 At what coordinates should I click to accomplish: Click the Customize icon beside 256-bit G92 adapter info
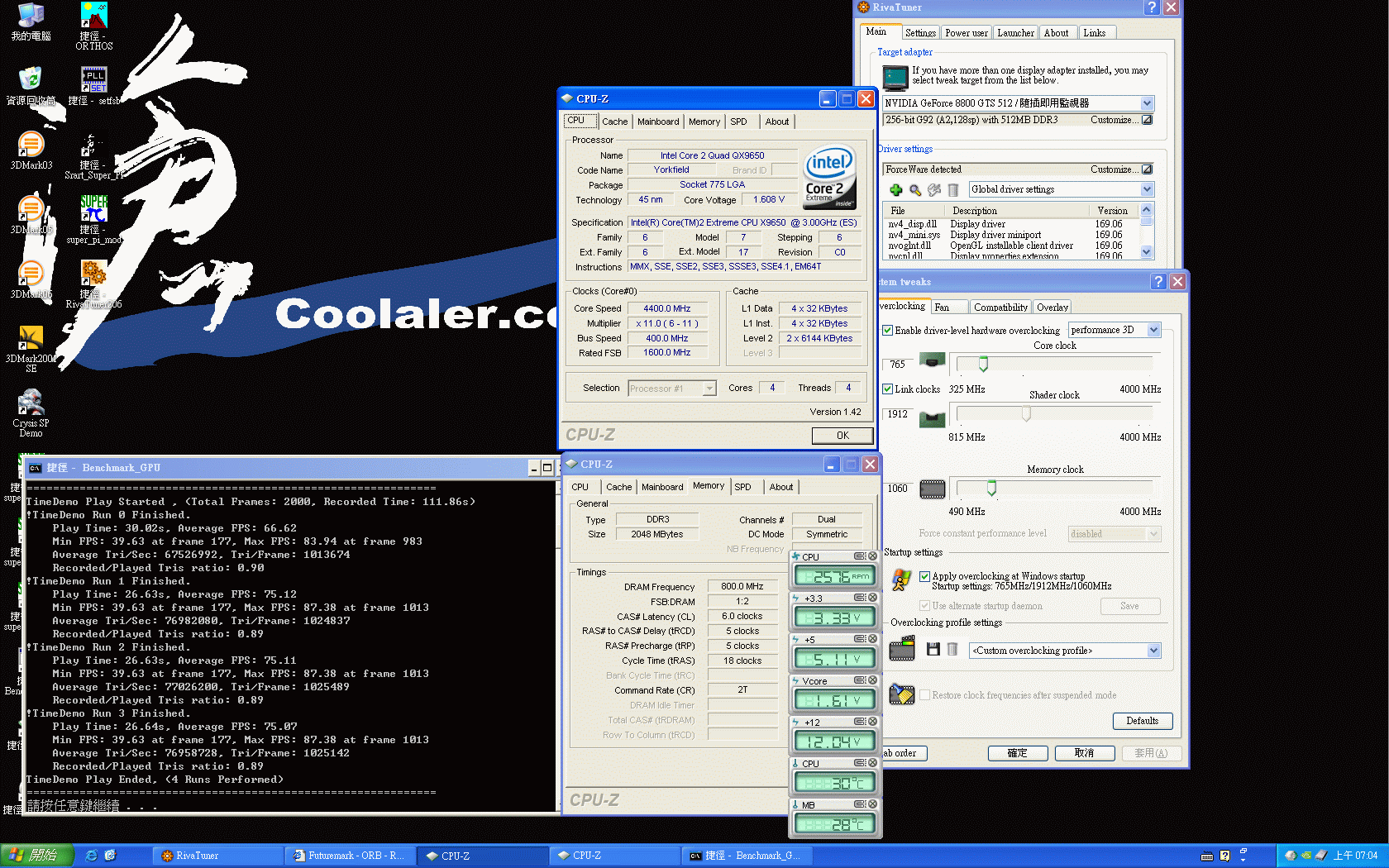1147,120
